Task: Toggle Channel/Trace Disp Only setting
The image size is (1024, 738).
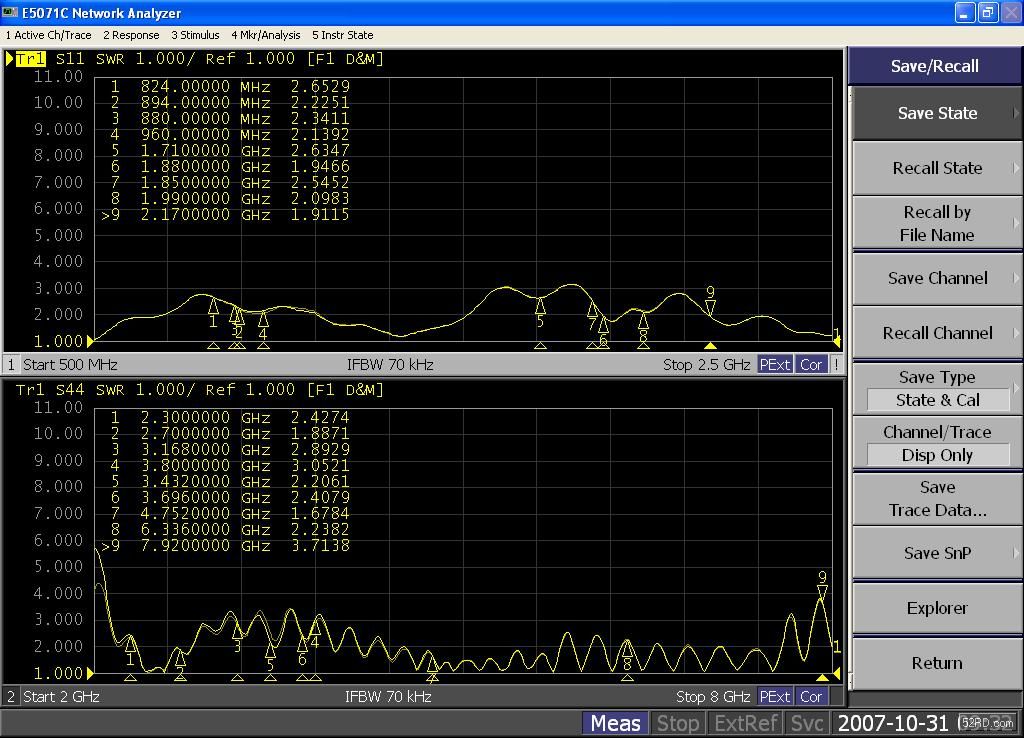Action: point(936,443)
